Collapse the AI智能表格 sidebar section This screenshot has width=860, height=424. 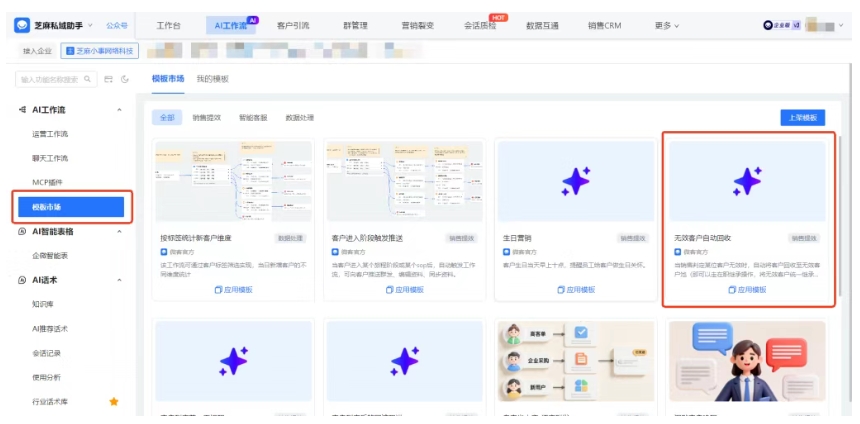120,232
